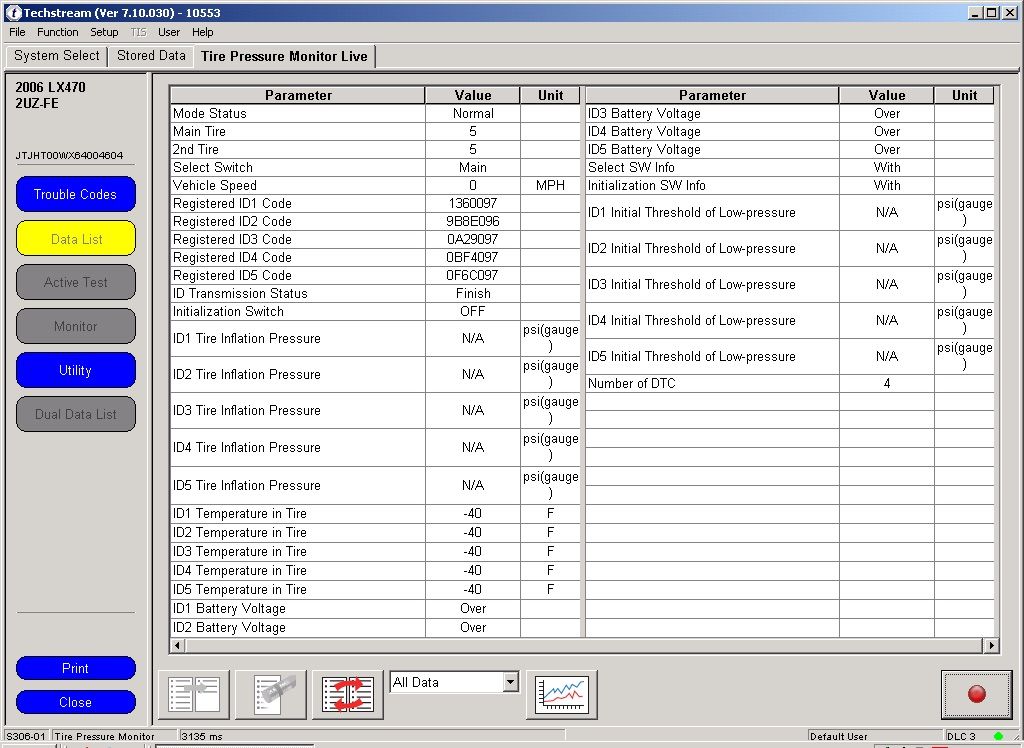The width and height of the screenshot is (1024, 748).
Task: Click the right table Unit column header
Action: [x=964, y=95]
